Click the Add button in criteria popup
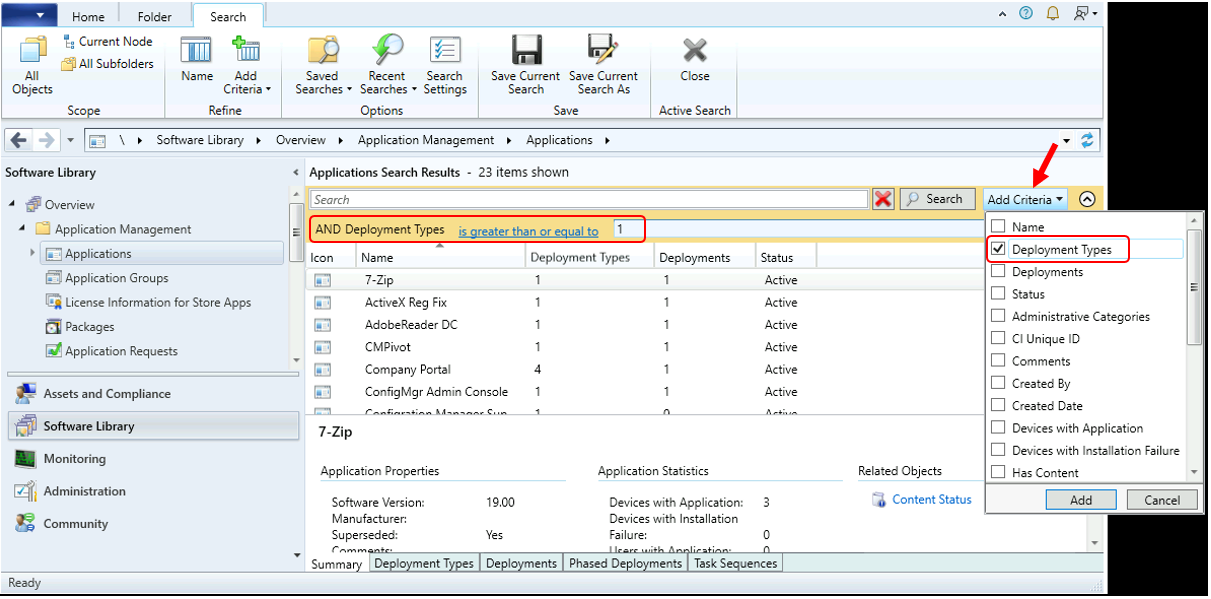Viewport: 1211px width, 599px height. tap(1081, 499)
